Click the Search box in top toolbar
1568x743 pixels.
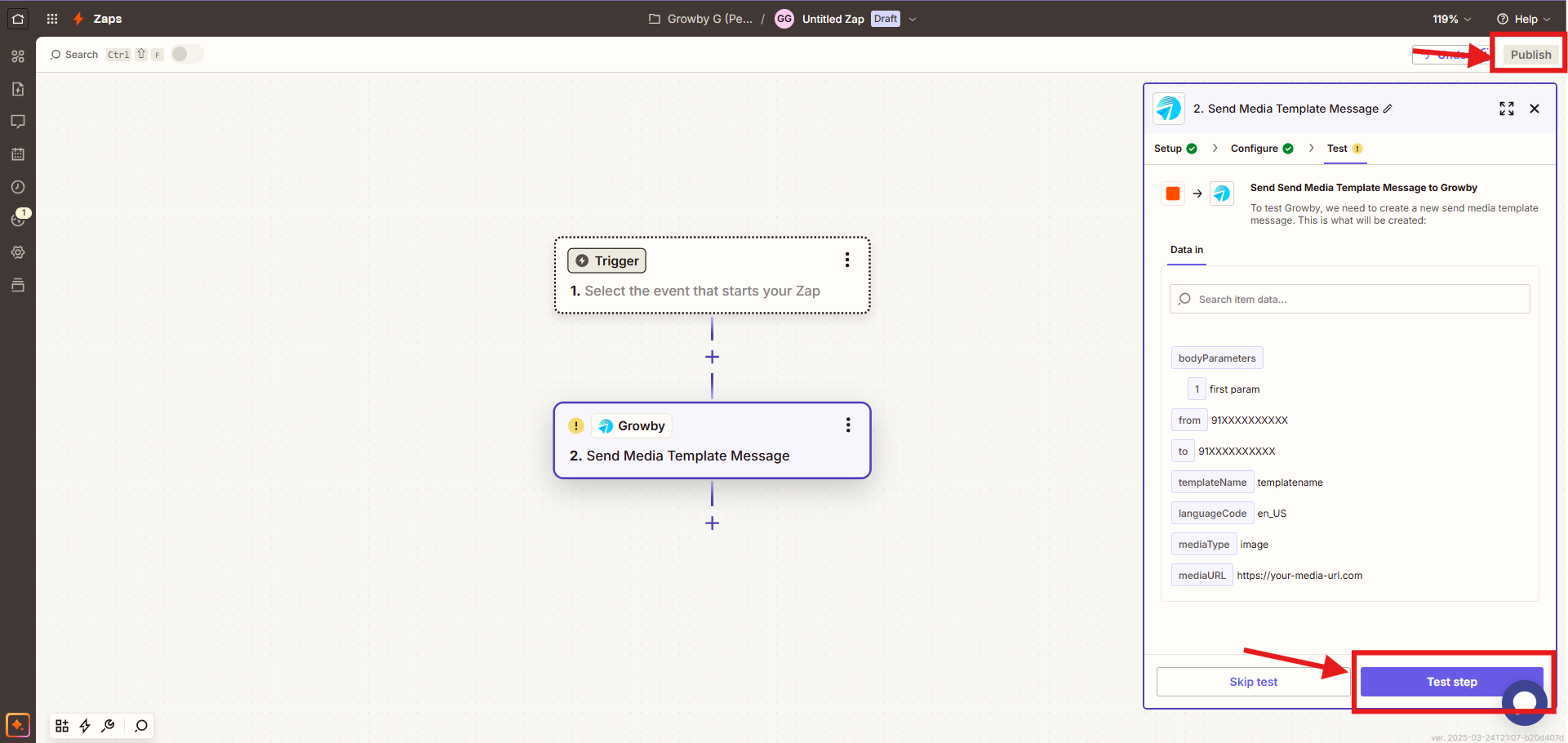74,55
